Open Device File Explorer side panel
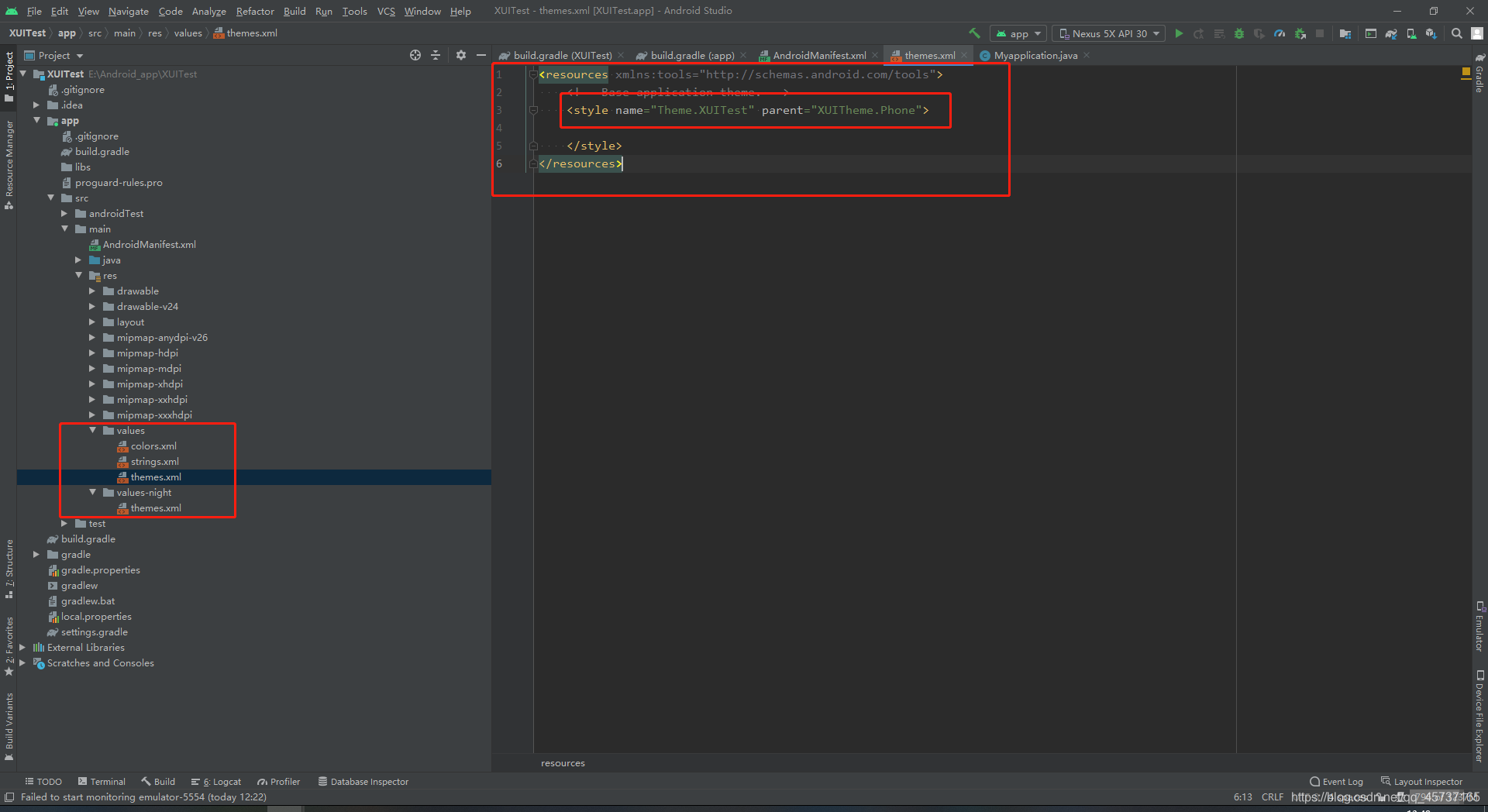 click(1479, 716)
